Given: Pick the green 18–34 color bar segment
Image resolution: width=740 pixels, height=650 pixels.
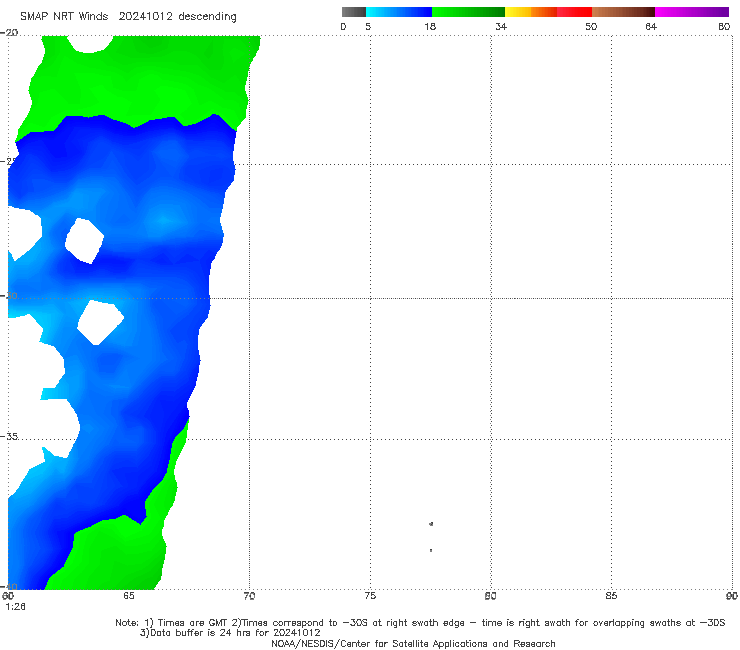Looking at the screenshot, I should click(468, 12).
